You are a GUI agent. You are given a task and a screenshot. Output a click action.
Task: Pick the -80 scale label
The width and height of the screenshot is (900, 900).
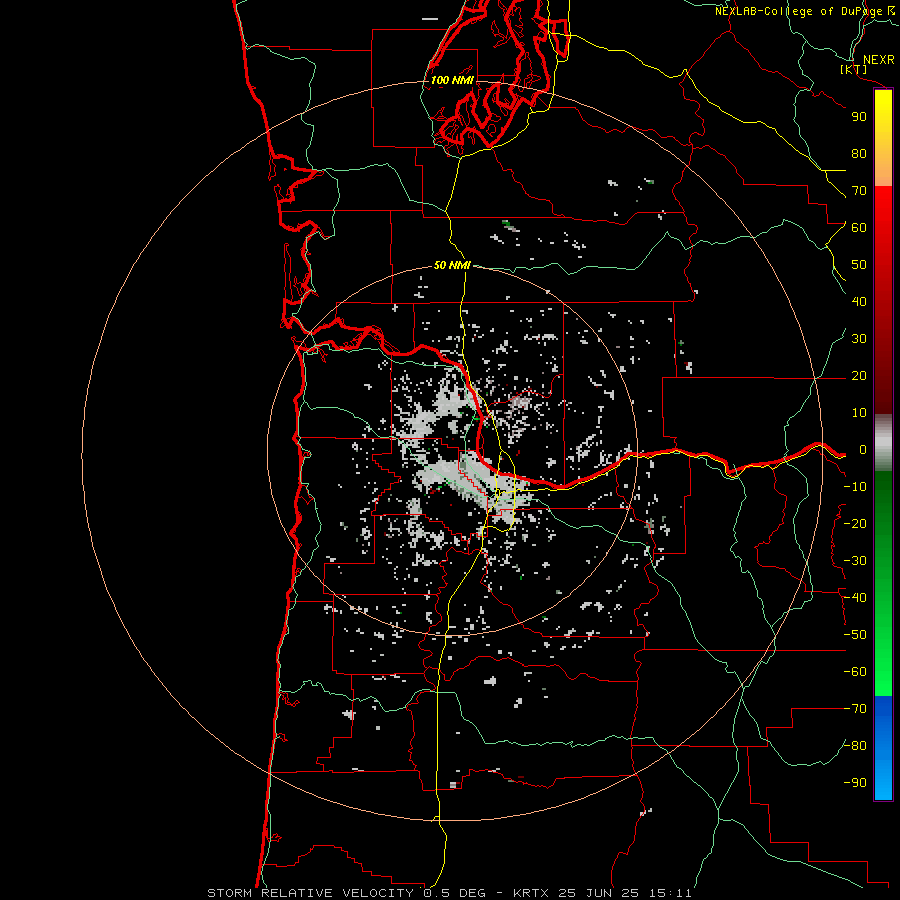pos(855,746)
